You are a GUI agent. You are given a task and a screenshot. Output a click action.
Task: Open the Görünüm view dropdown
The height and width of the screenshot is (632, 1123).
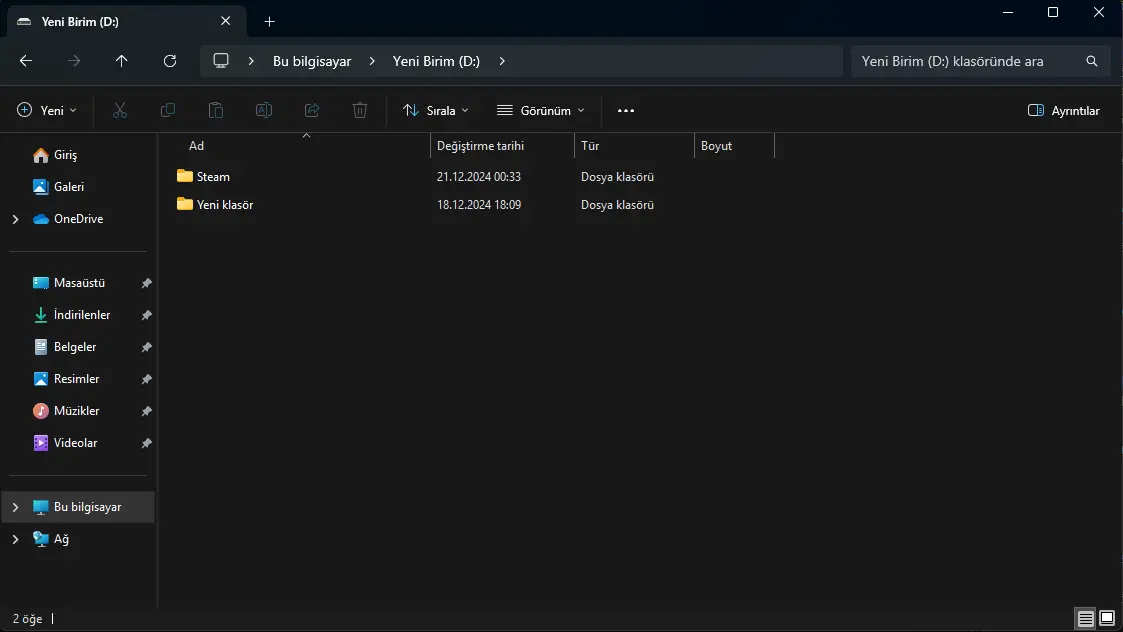tap(541, 110)
